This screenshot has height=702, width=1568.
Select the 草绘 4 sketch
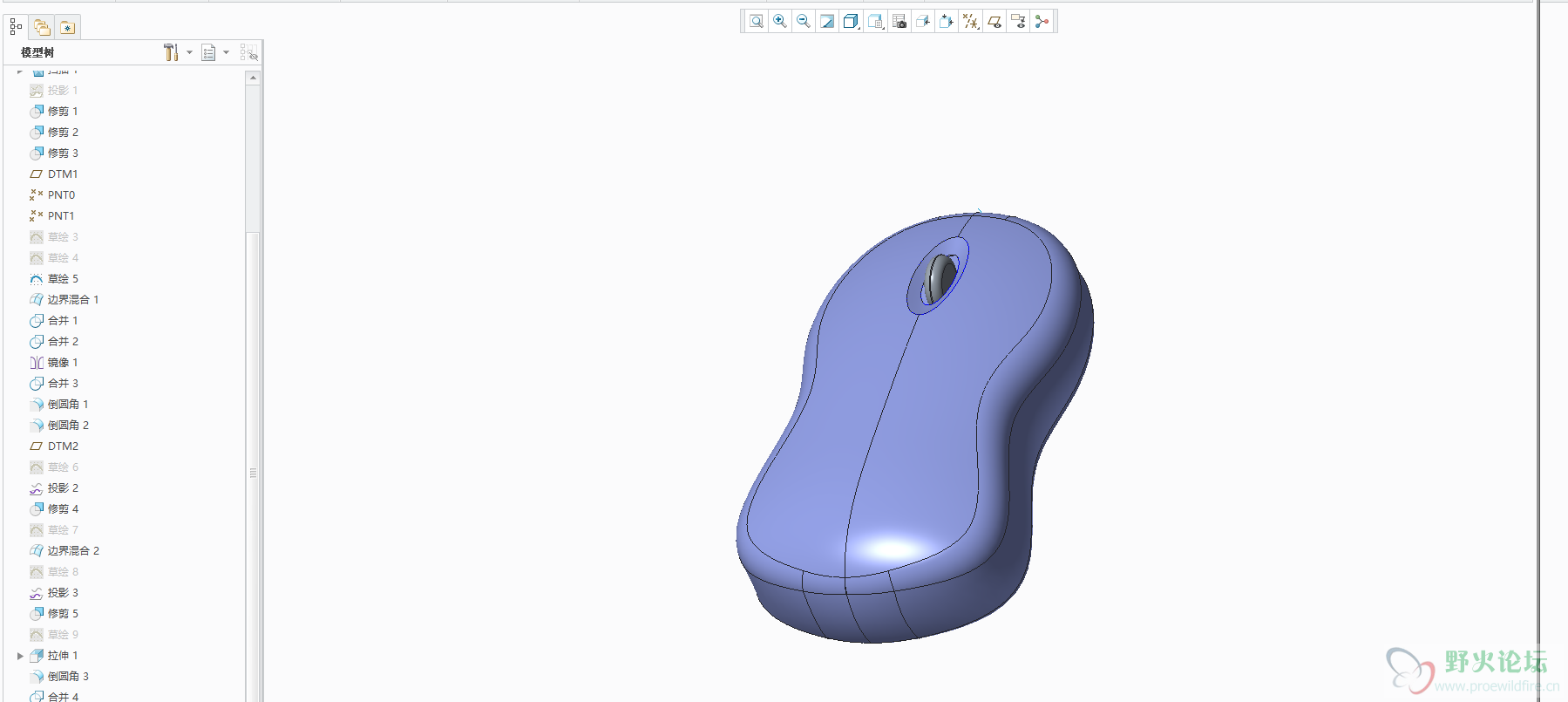53,258
